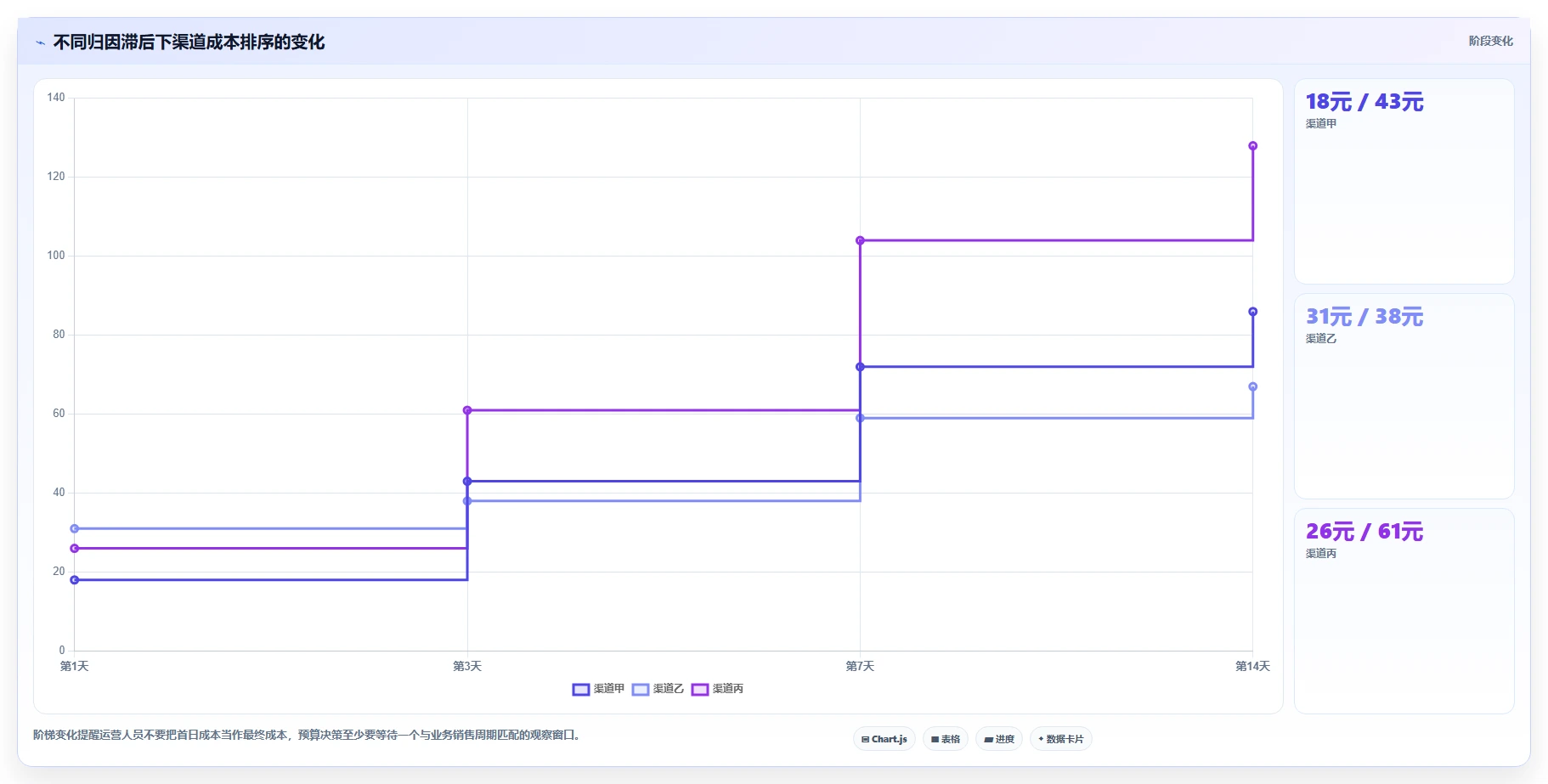Viewport: 1548px width, 784px height.
Task: Click the 数据卡片 chip in the footer
Action: pyautogui.click(x=1061, y=739)
